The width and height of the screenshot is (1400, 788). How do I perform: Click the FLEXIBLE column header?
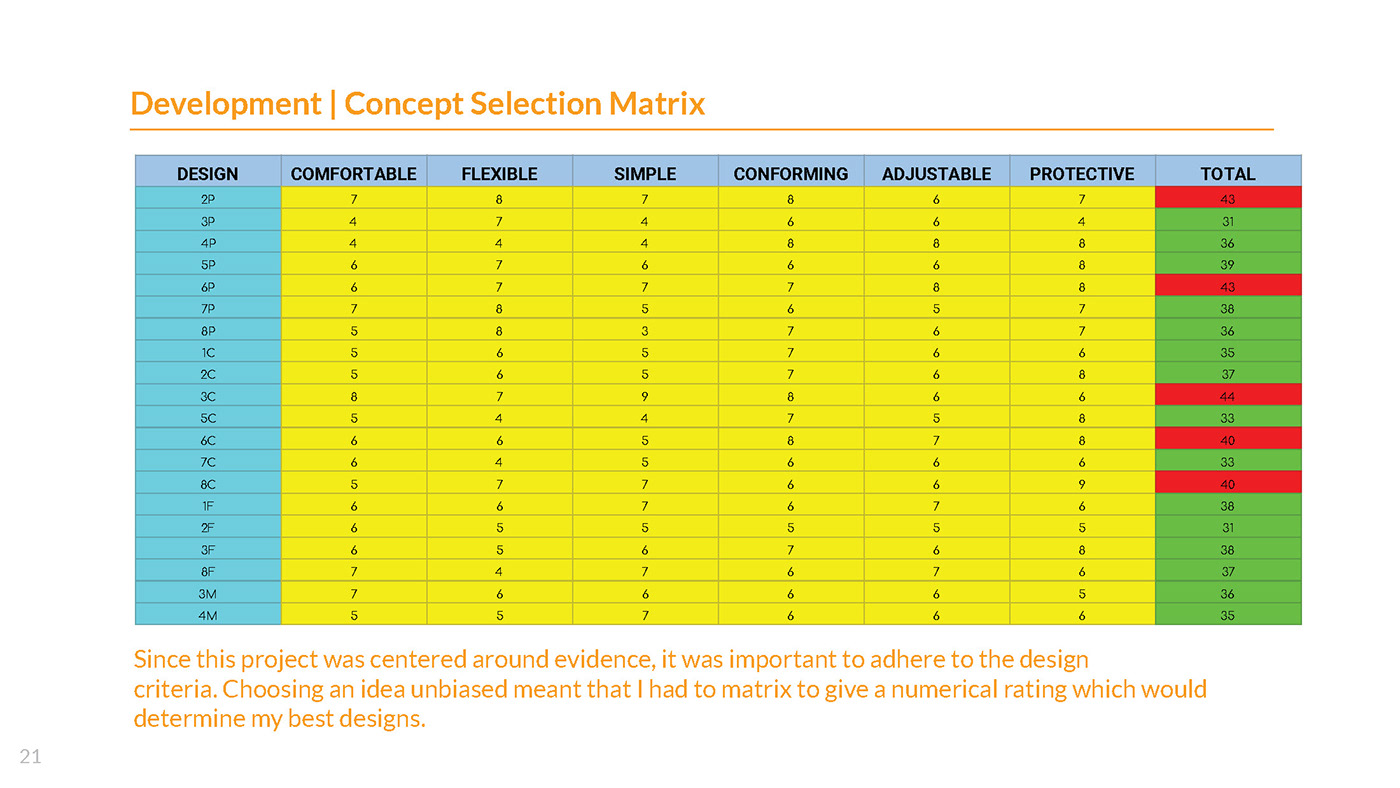(499, 173)
